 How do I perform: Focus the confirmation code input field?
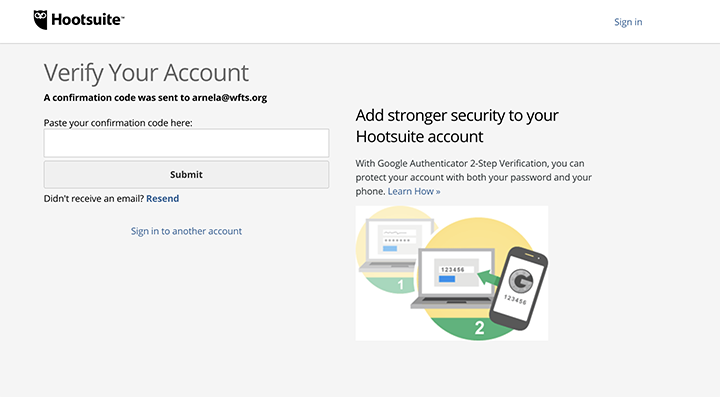186,143
